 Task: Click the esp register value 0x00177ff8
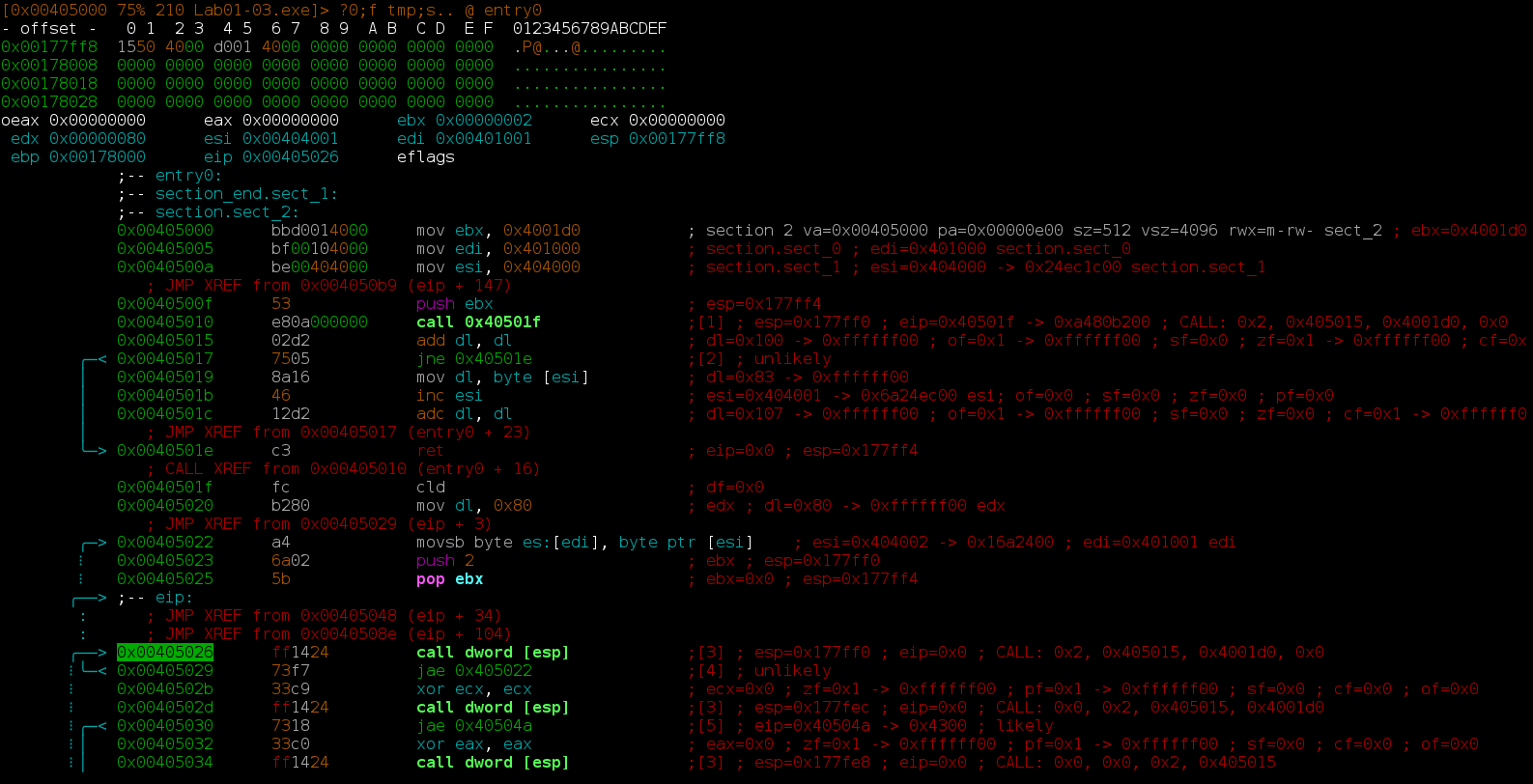pyautogui.click(x=677, y=138)
